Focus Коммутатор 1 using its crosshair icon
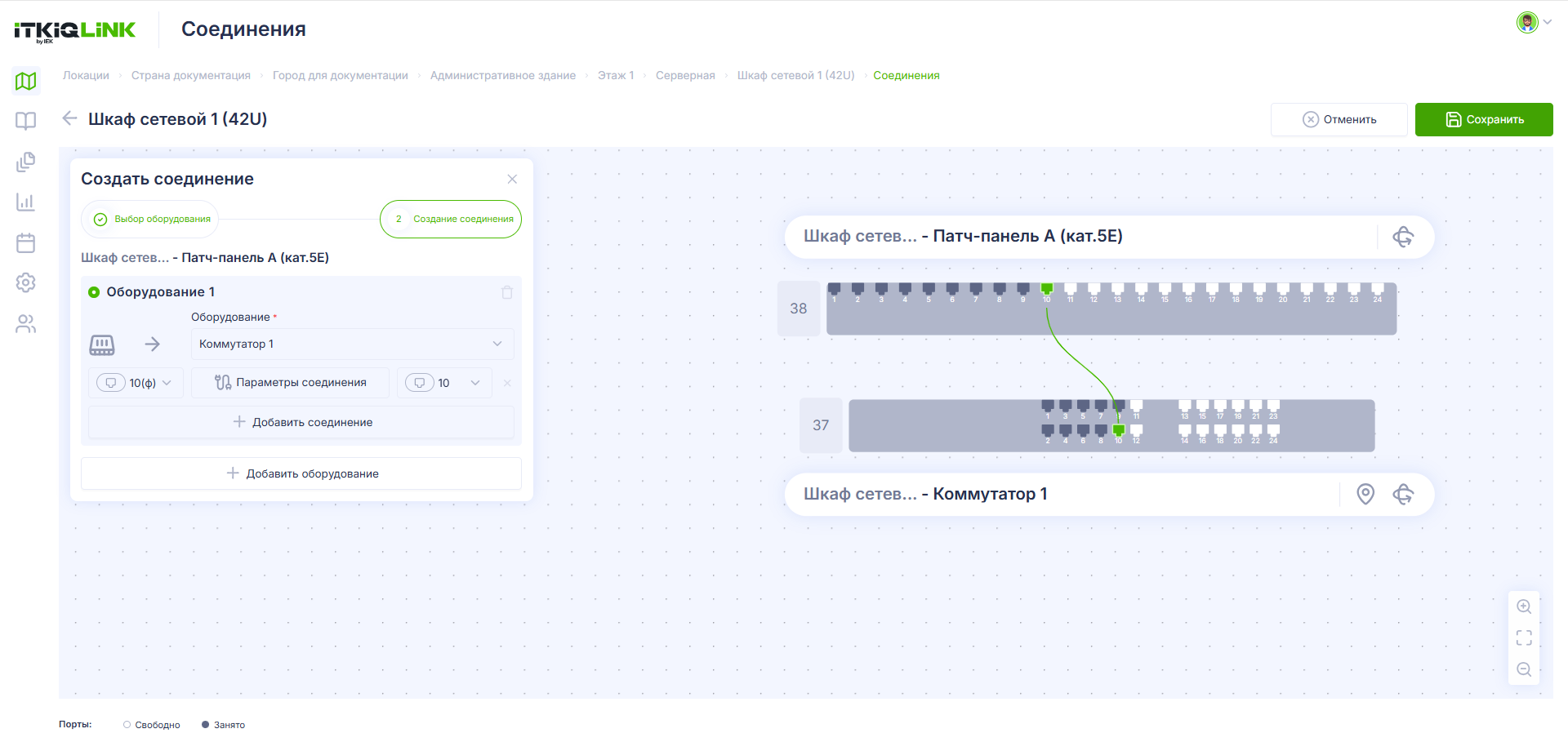1568x751 pixels. pyautogui.click(x=1403, y=494)
